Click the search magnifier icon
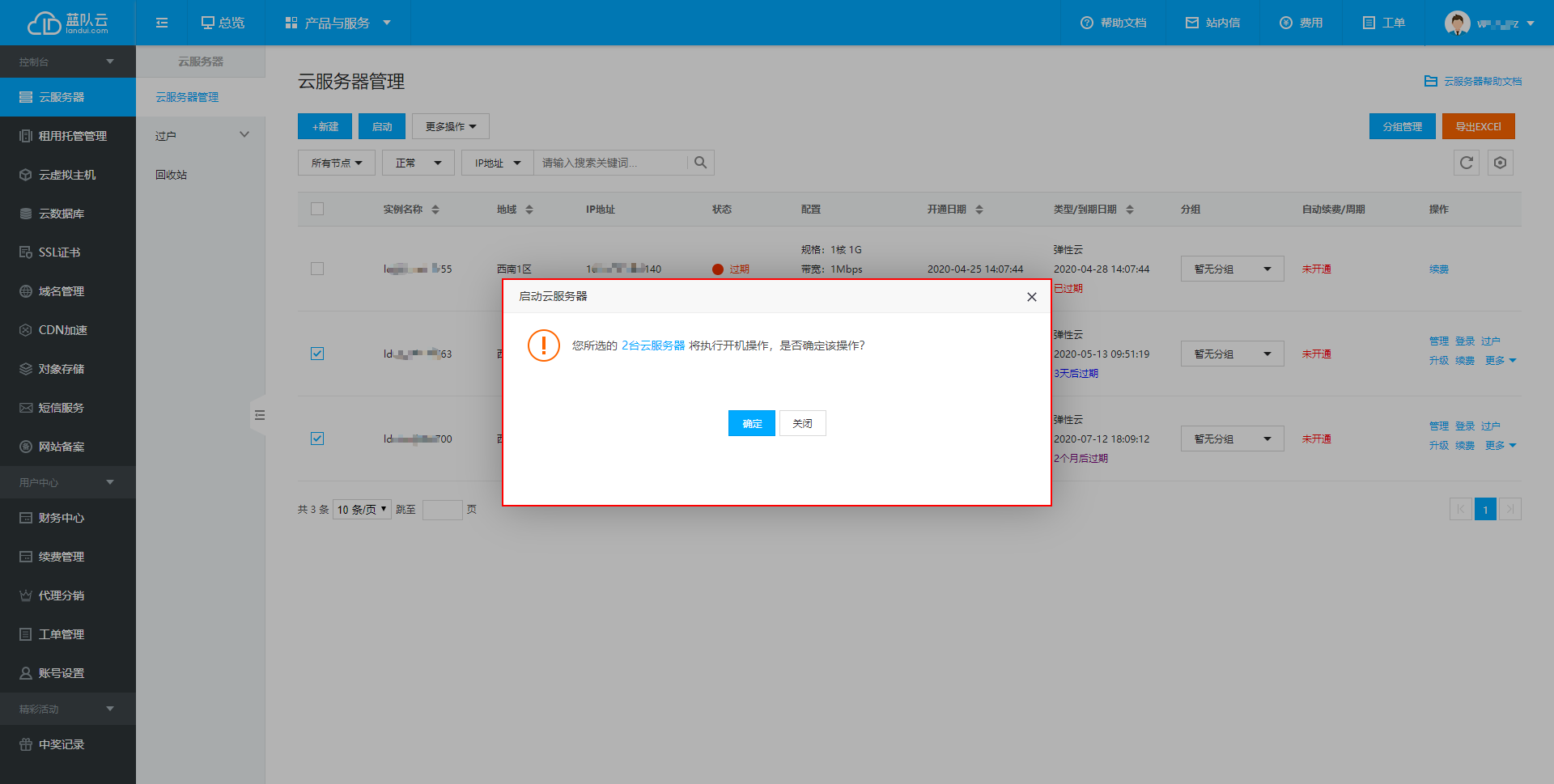Screen dimensions: 1554x784 click(700, 163)
